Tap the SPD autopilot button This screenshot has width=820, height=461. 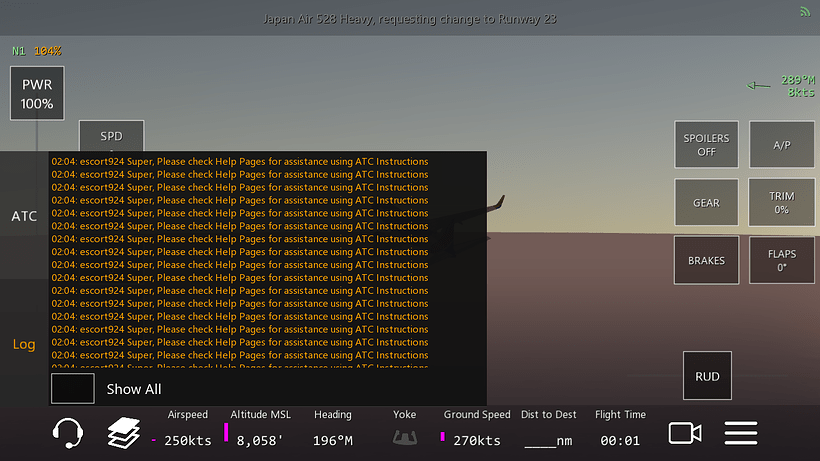coord(111,136)
